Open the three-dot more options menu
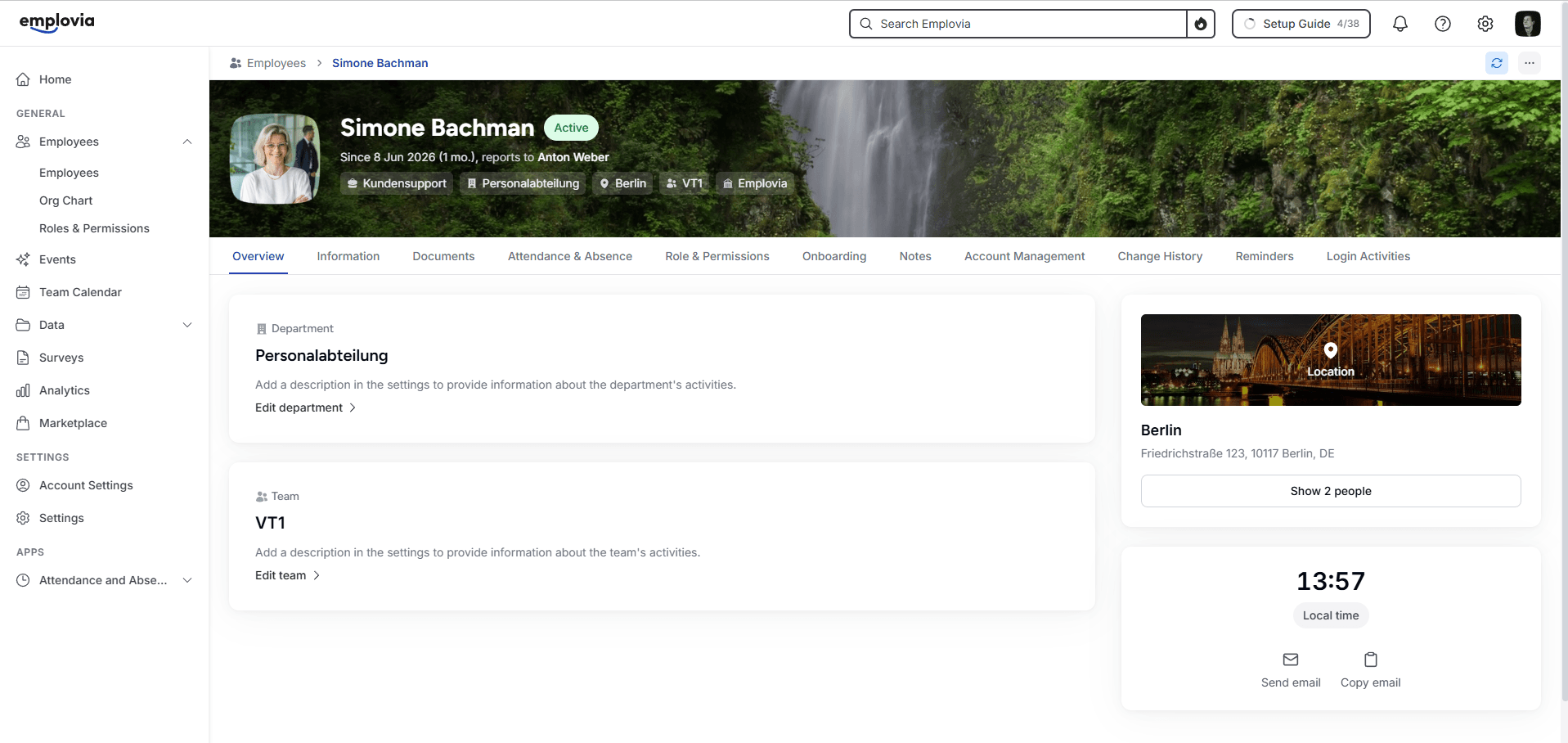Image resolution: width=1568 pixels, height=743 pixels. click(x=1530, y=63)
